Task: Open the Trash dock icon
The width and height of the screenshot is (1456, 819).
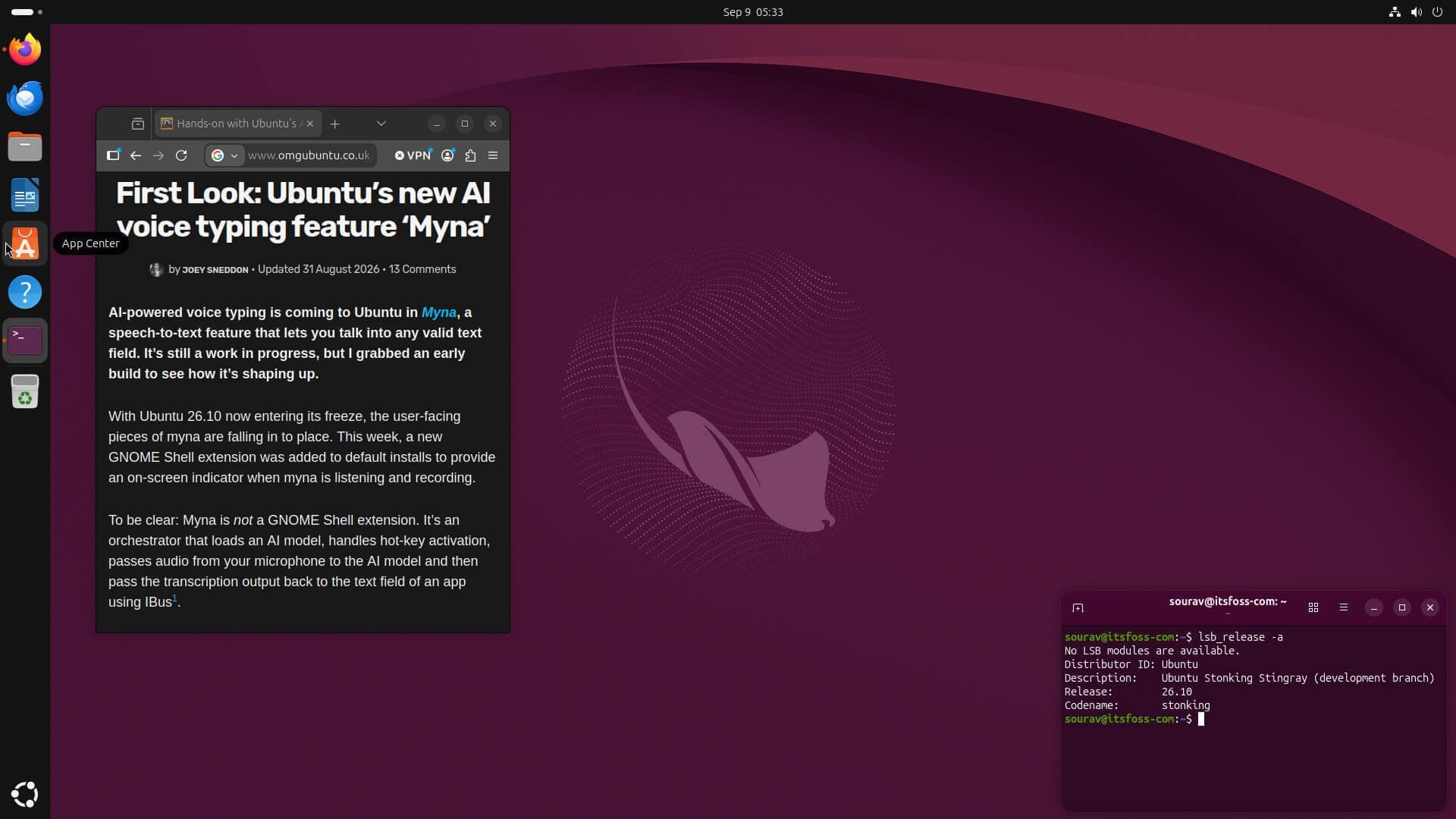Action: (25, 392)
